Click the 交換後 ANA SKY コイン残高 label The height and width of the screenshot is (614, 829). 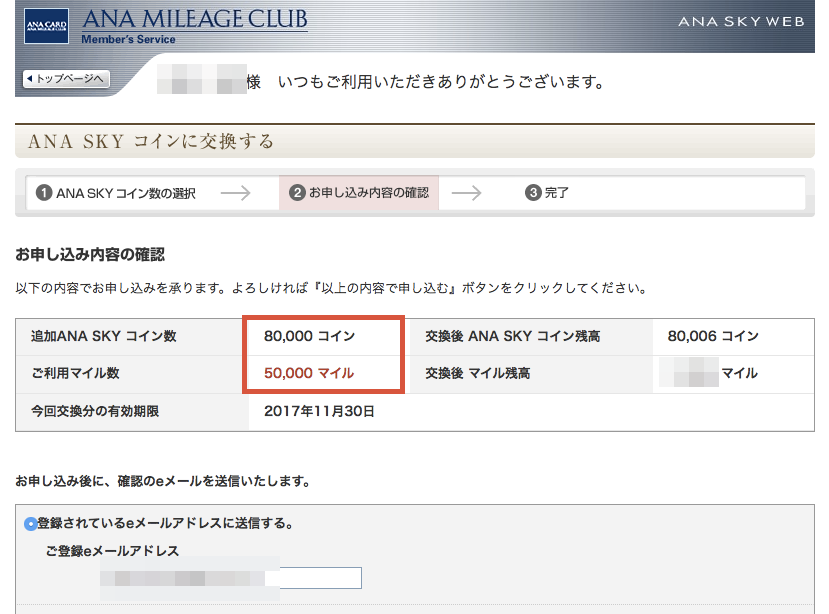tap(512, 336)
